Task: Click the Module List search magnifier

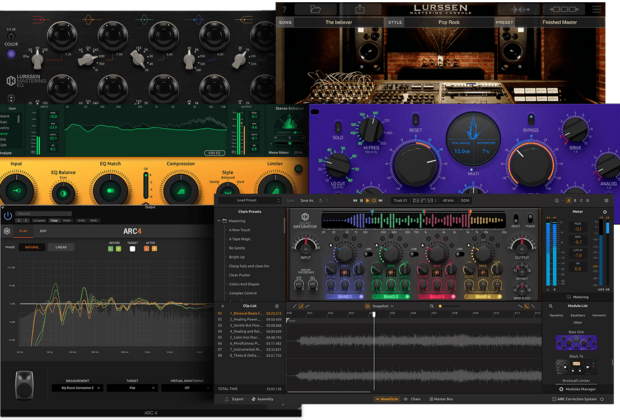Action: click(550, 306)
